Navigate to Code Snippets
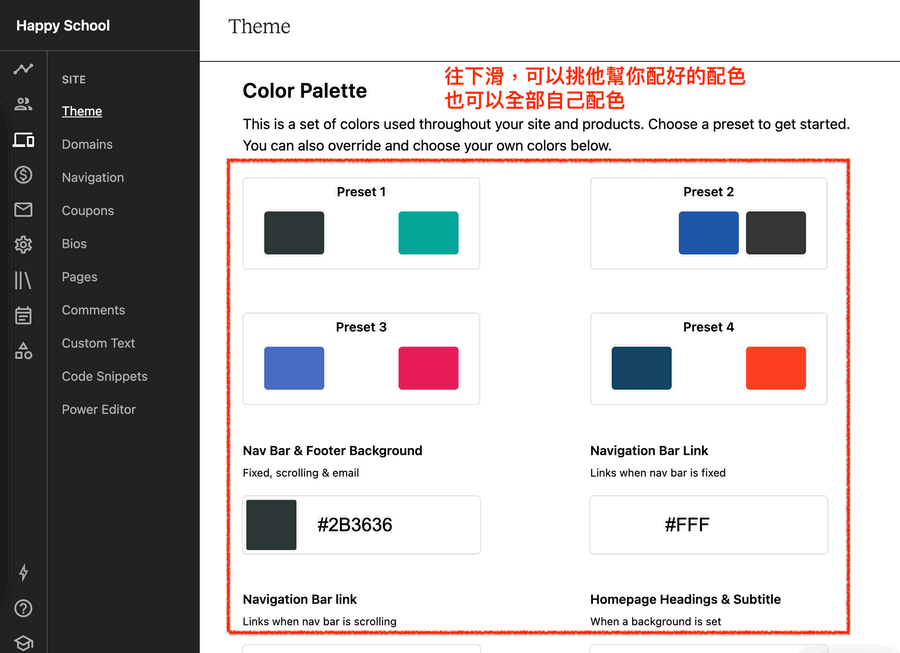The width and height of the screenshot is (900, 653). 105,376
